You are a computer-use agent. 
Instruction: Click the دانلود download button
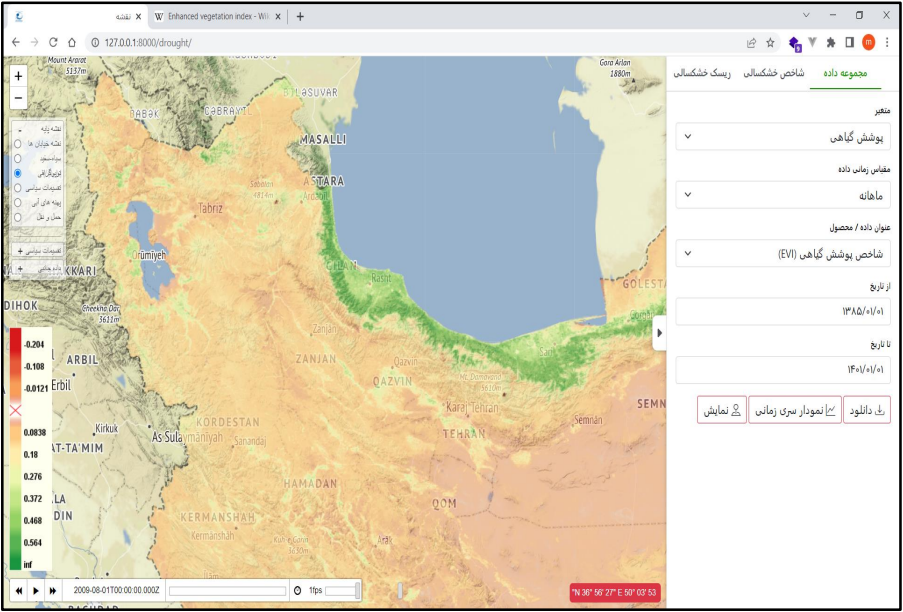pos(867,410)
